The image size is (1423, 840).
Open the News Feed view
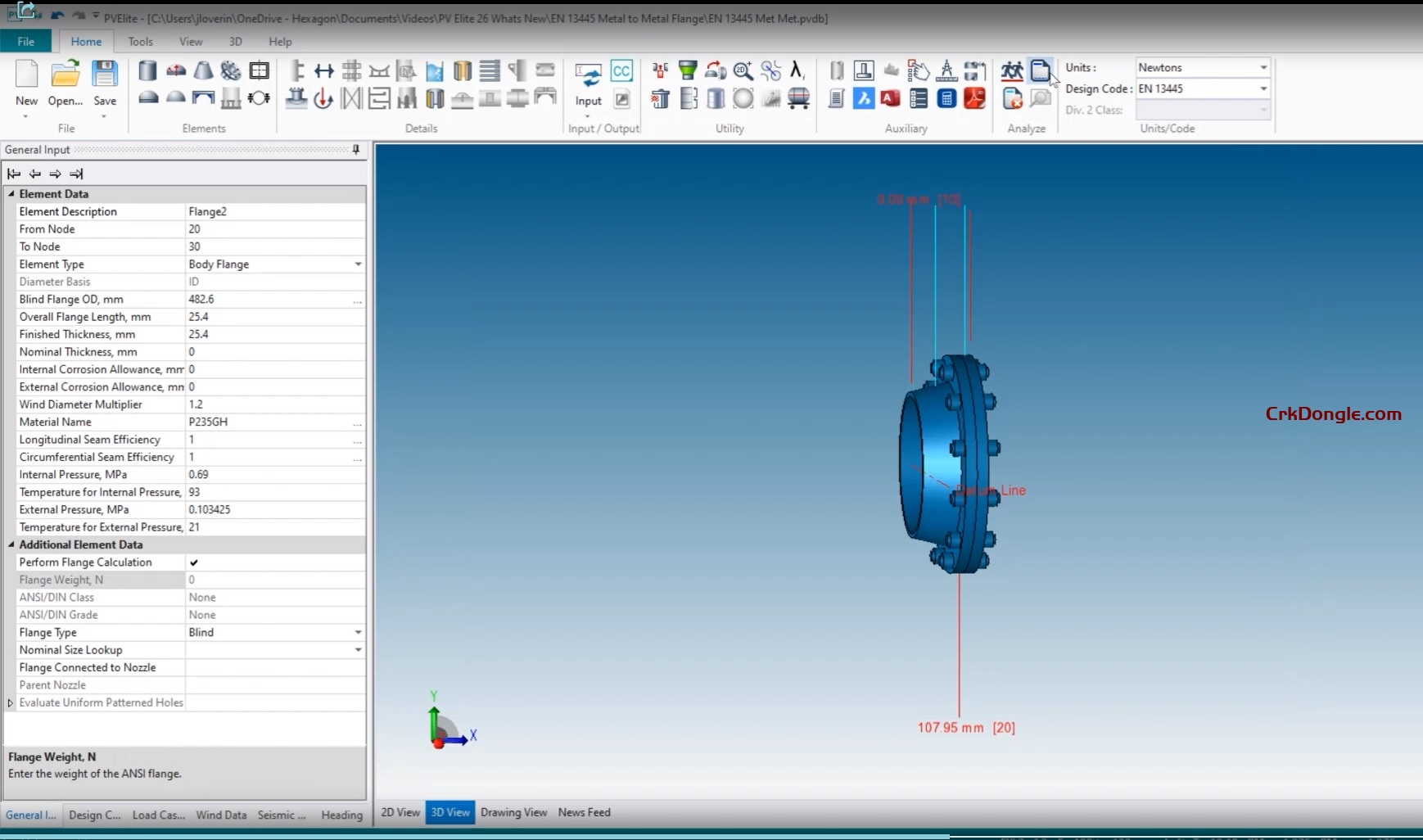584,812
